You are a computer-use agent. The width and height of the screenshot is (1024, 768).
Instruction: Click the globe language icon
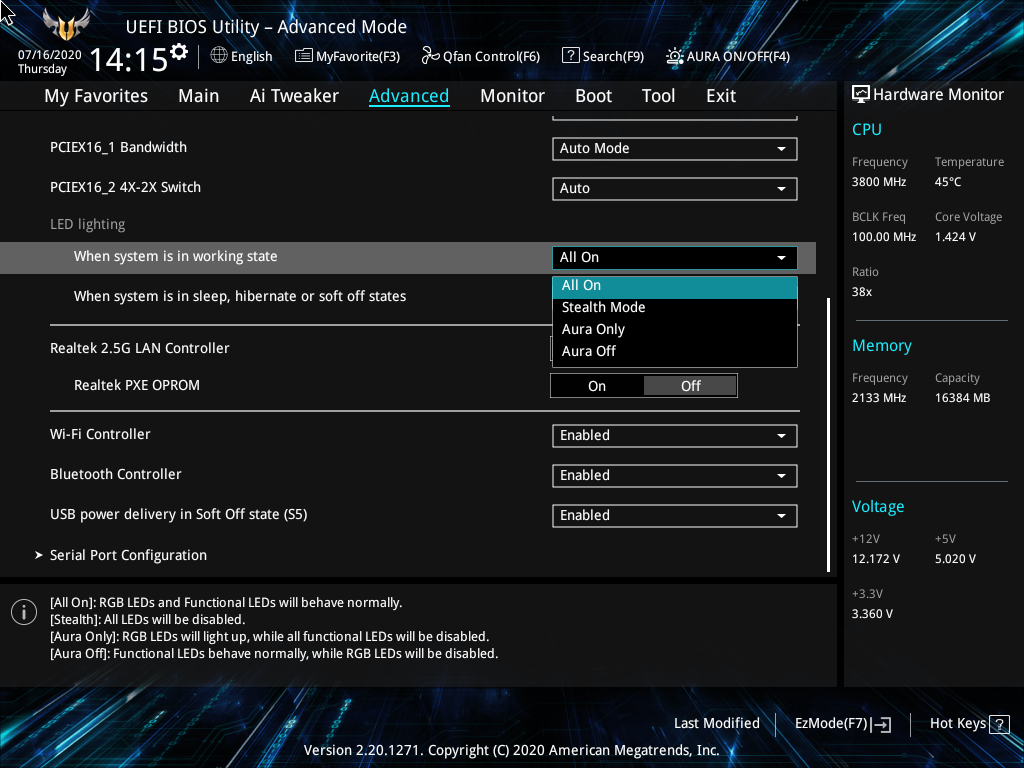219,56
